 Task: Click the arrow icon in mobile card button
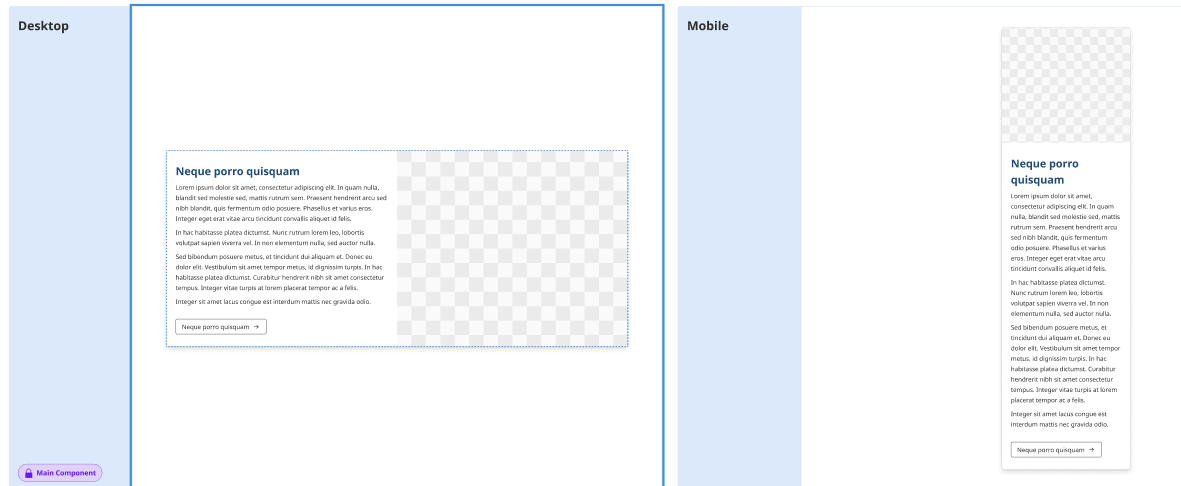(1092, 450)
